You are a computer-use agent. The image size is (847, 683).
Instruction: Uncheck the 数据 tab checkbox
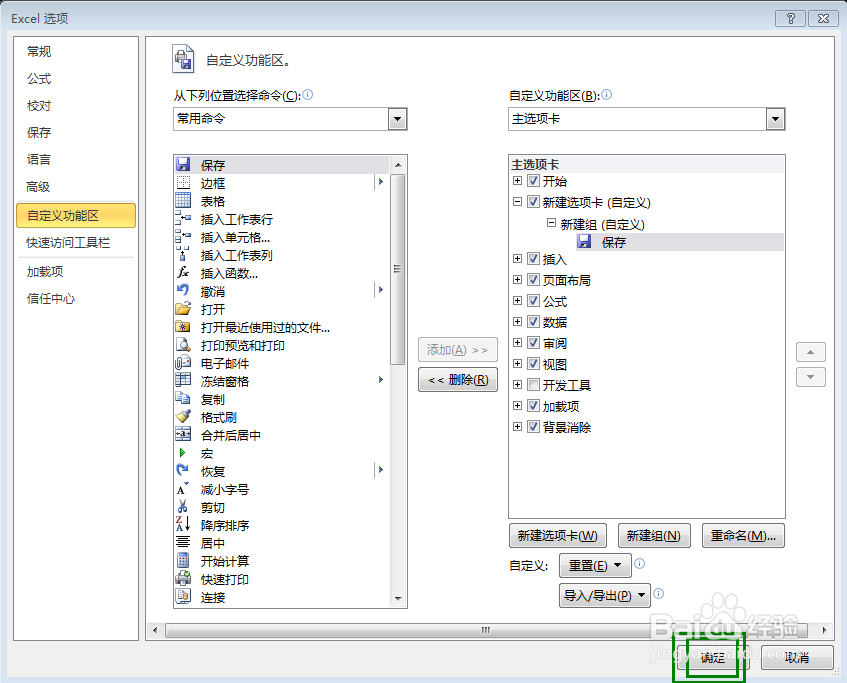[533, 322]
